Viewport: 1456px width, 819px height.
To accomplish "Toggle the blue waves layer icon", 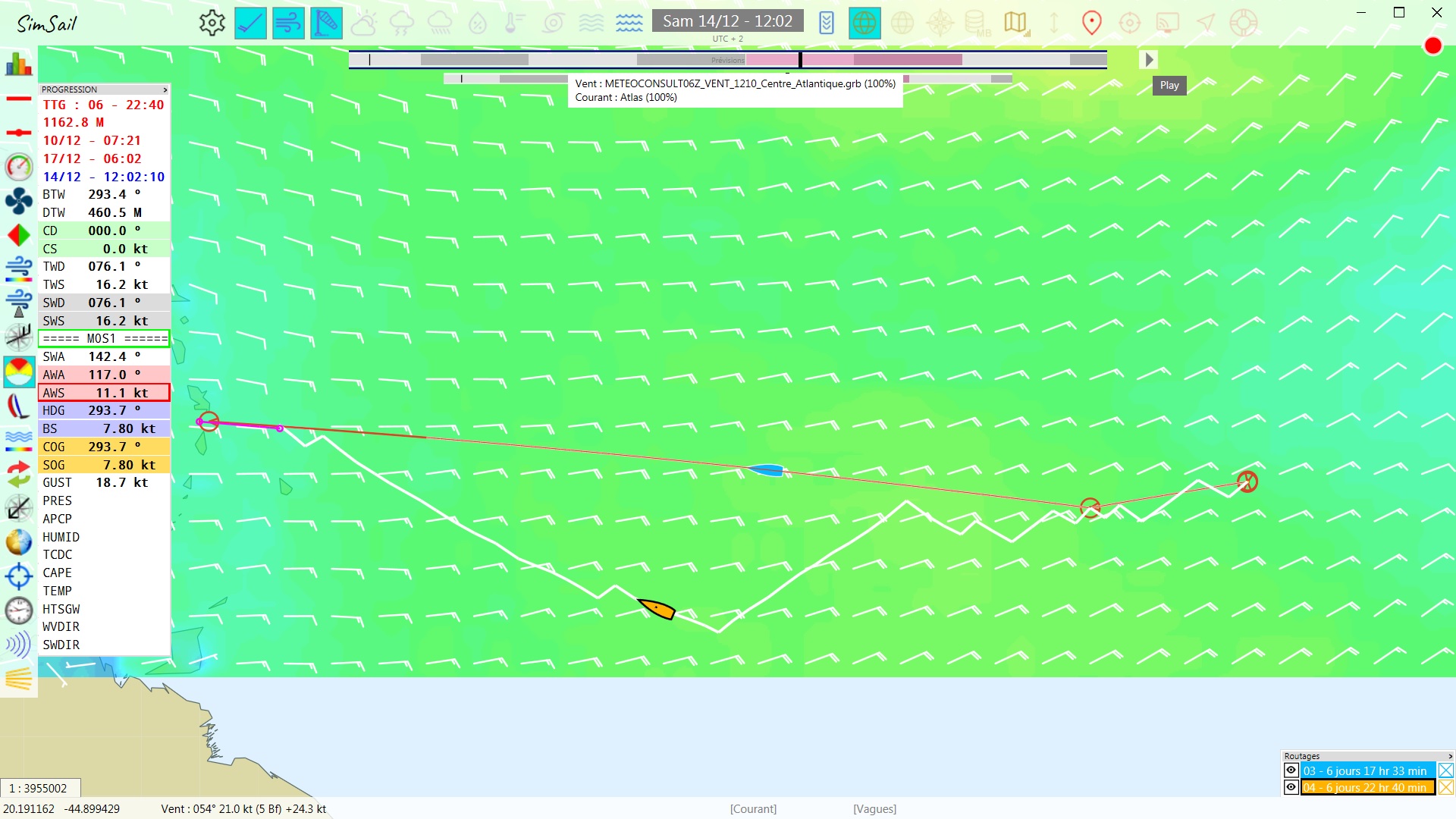I will click(629, 23).
